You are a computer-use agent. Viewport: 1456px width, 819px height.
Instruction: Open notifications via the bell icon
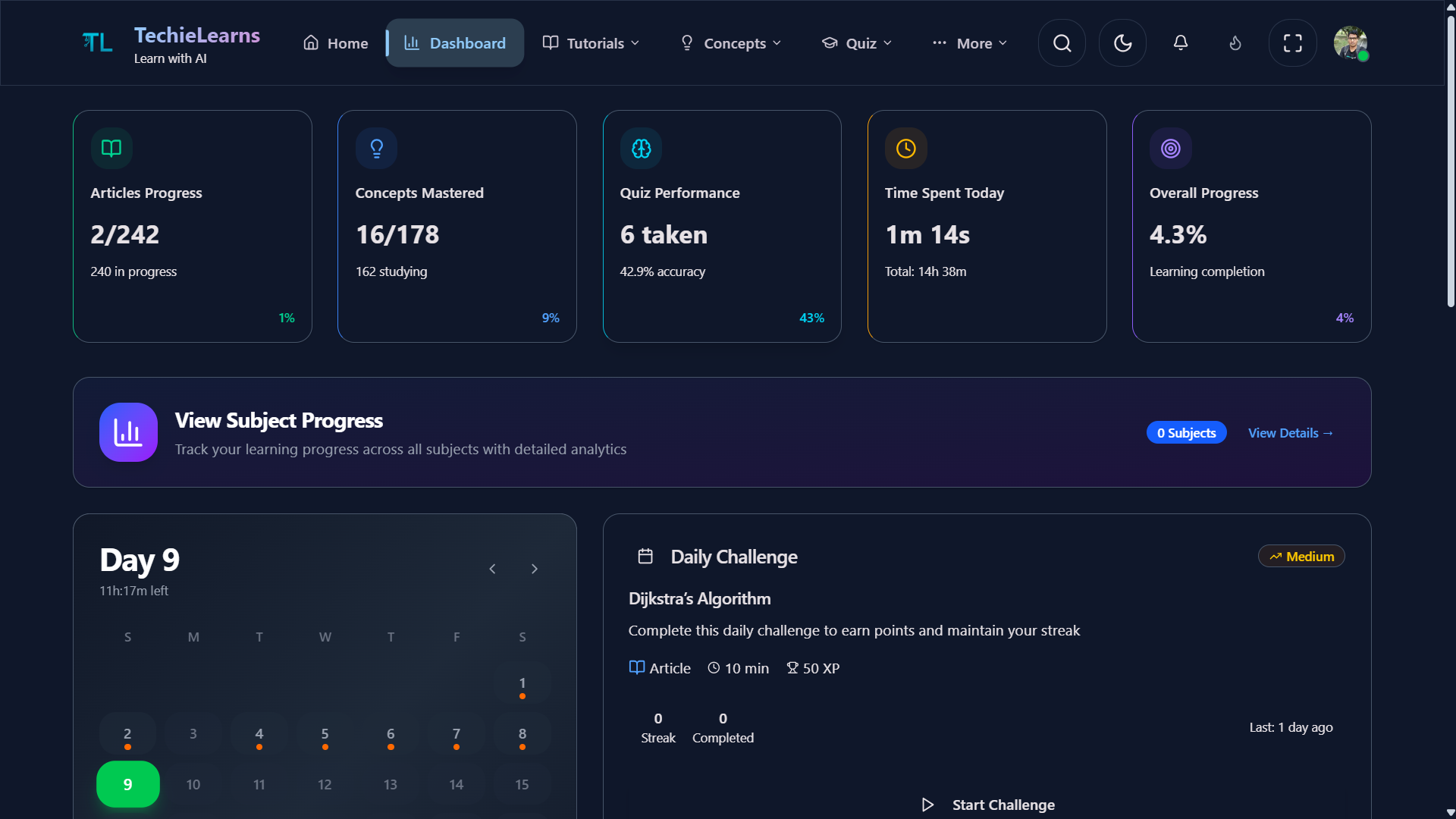coord(1181,43)
